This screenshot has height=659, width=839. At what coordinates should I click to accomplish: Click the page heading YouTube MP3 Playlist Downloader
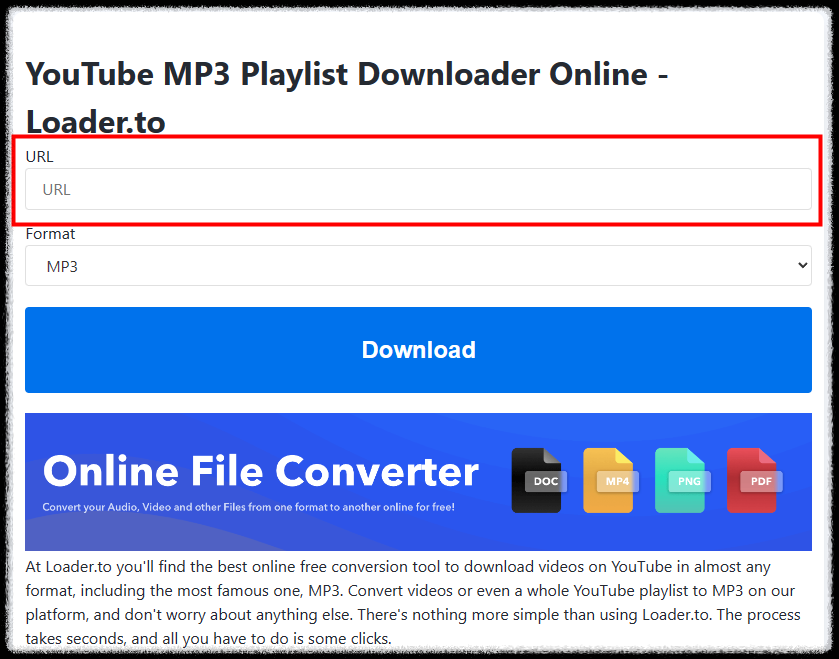click(x=347, y=97)
